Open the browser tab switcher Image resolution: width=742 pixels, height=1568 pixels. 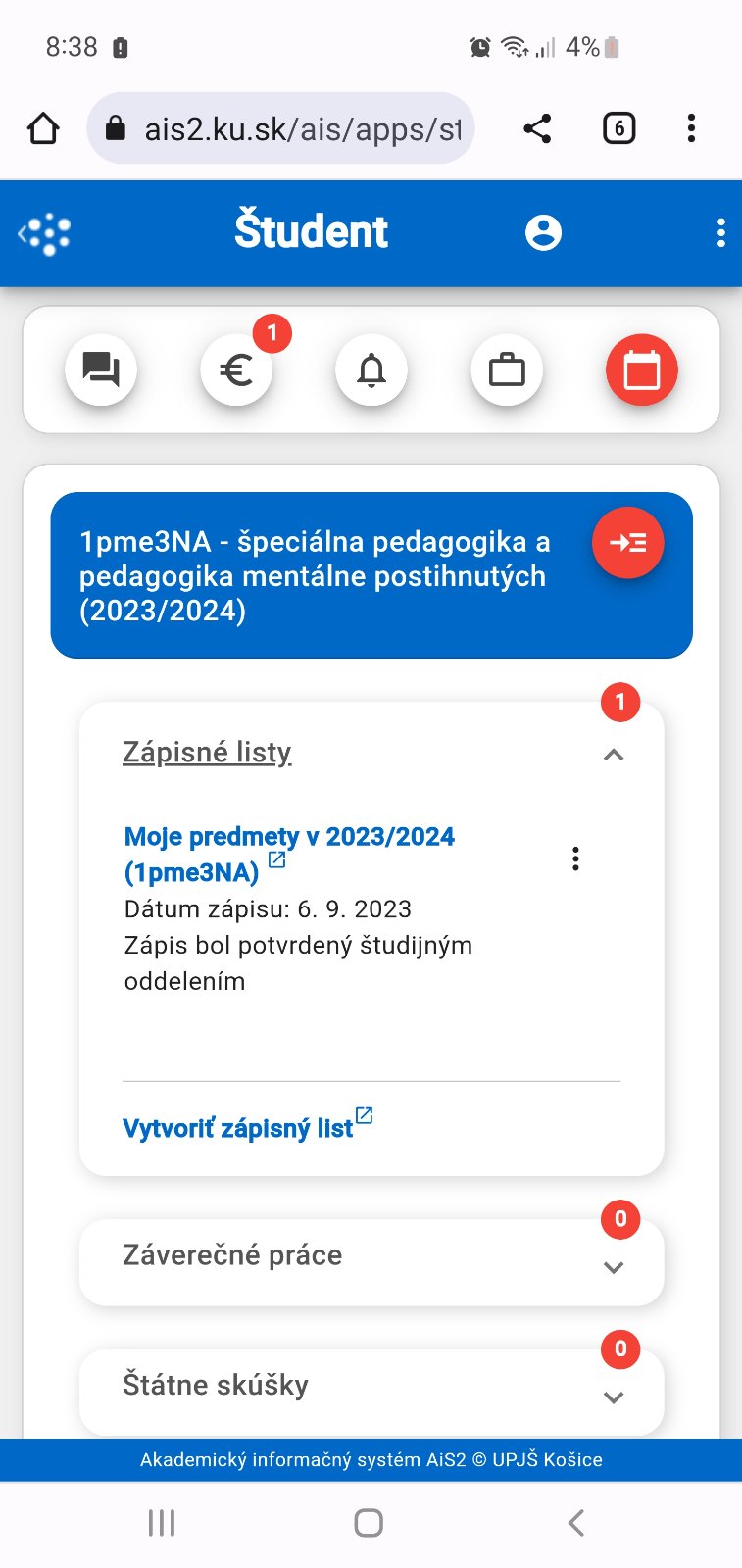coord(618,128)
